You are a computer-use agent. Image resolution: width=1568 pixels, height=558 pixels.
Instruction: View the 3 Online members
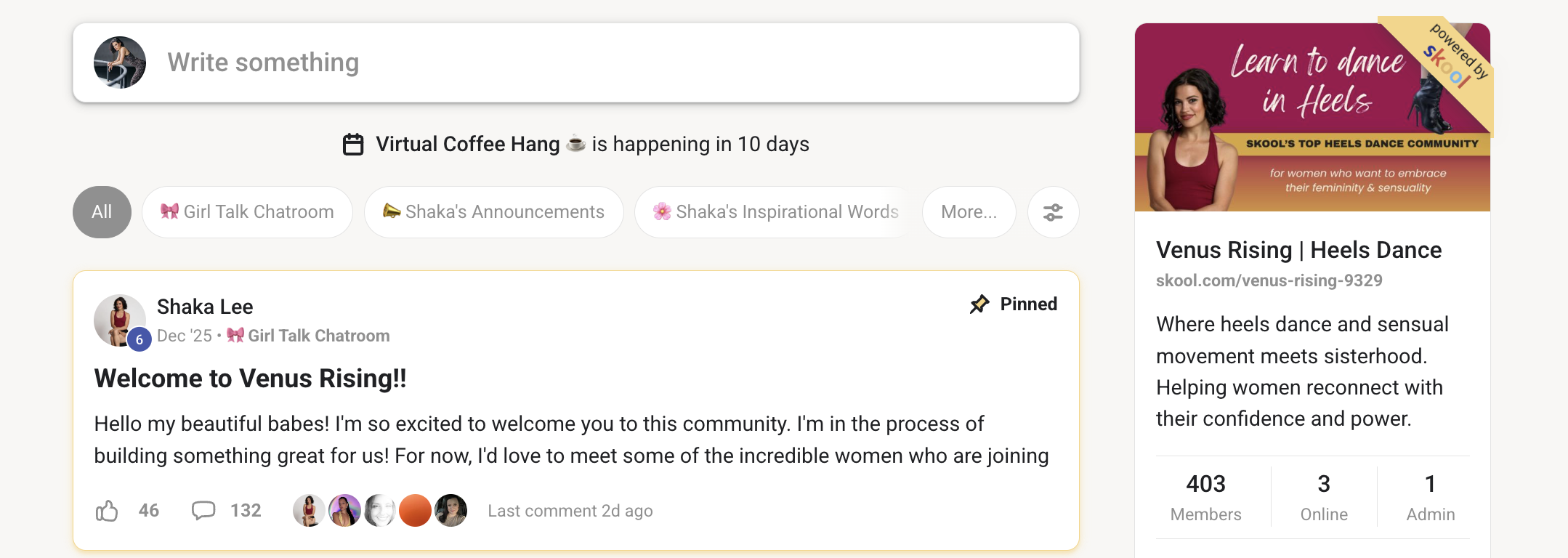(1324, 498)
